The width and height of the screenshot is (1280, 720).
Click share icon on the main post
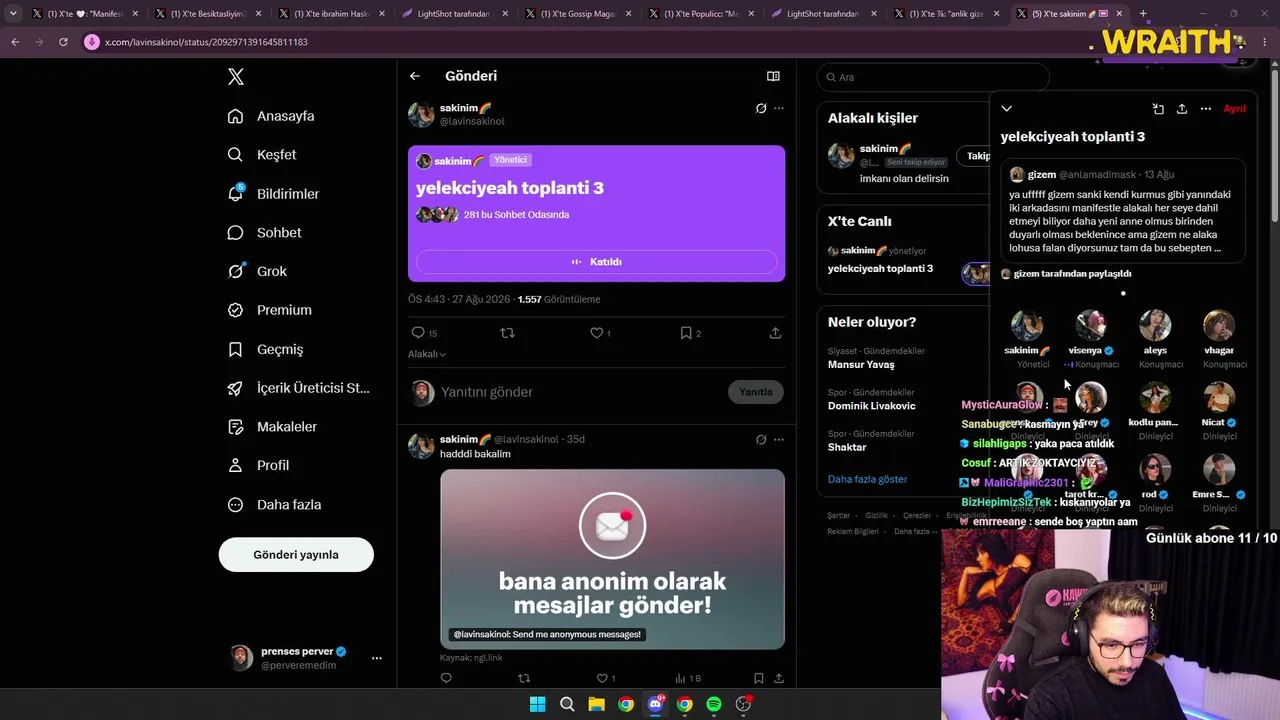775,333
